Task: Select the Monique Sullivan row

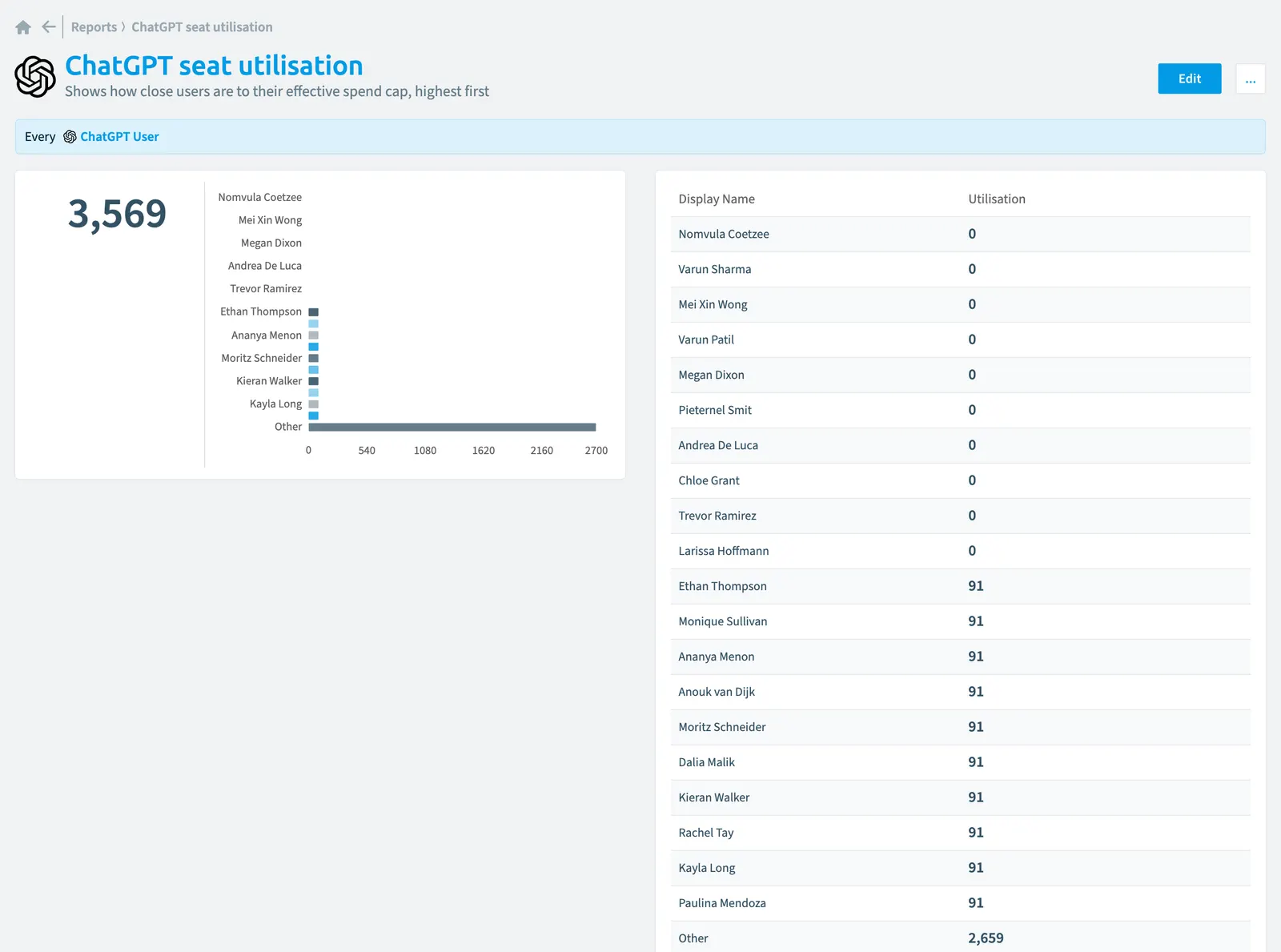Action: pos(960,622)
